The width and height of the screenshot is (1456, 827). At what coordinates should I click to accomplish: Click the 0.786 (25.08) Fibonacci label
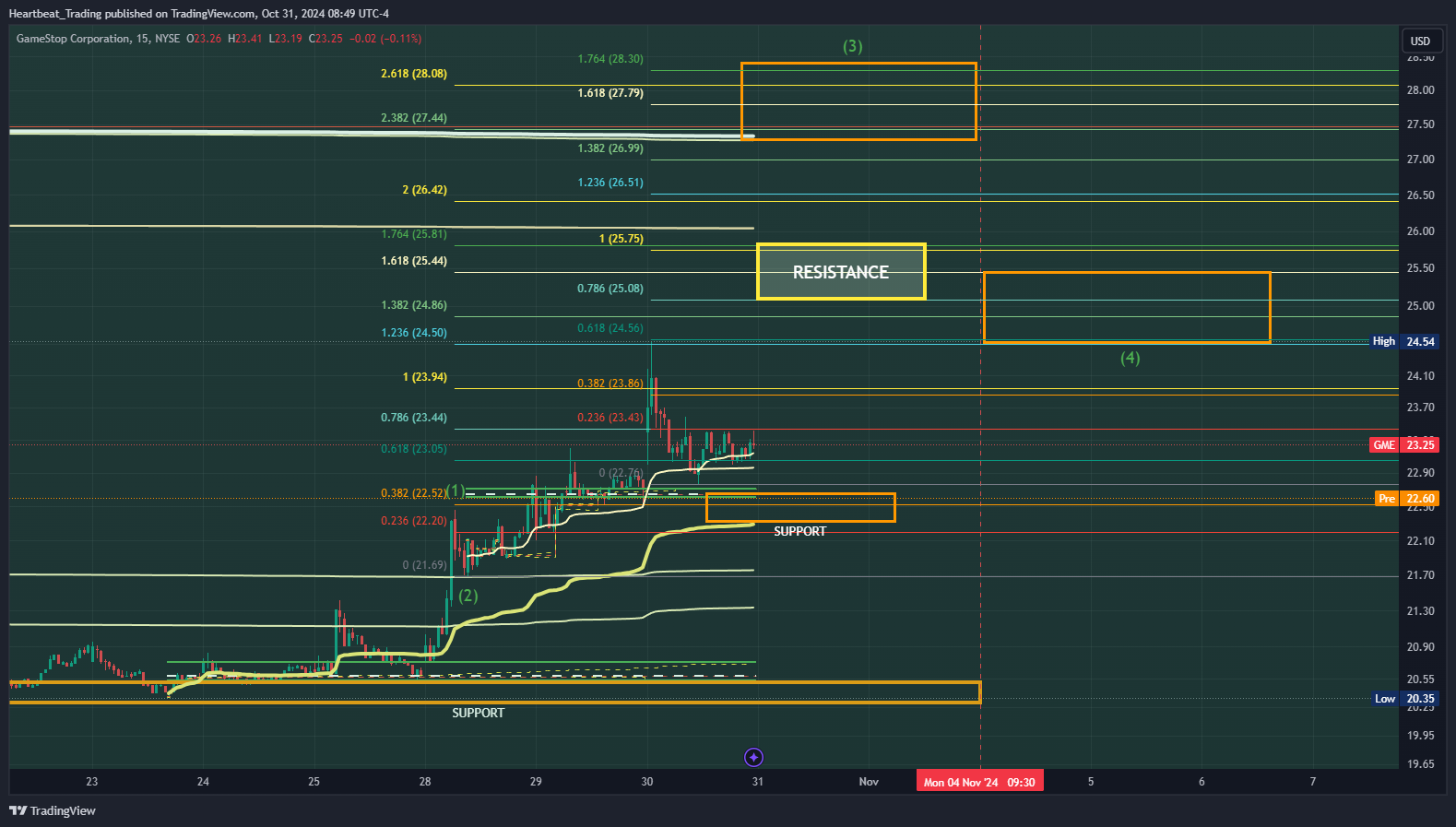[x=610, y=289]
